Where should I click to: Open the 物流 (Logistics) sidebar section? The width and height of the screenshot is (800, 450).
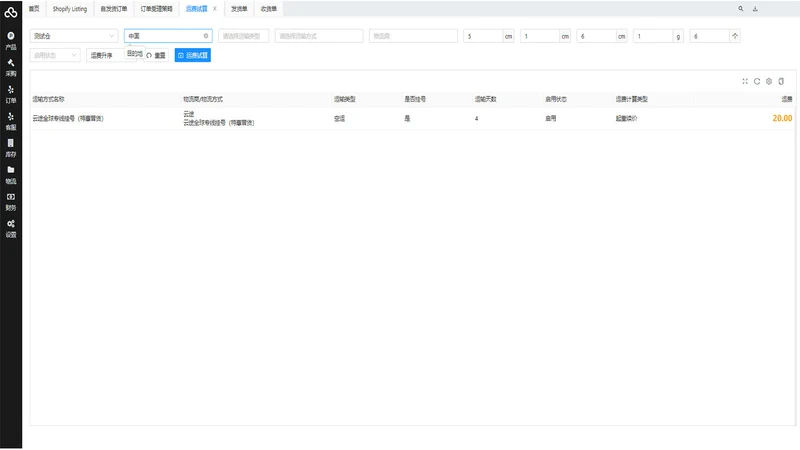pos(11,175)
